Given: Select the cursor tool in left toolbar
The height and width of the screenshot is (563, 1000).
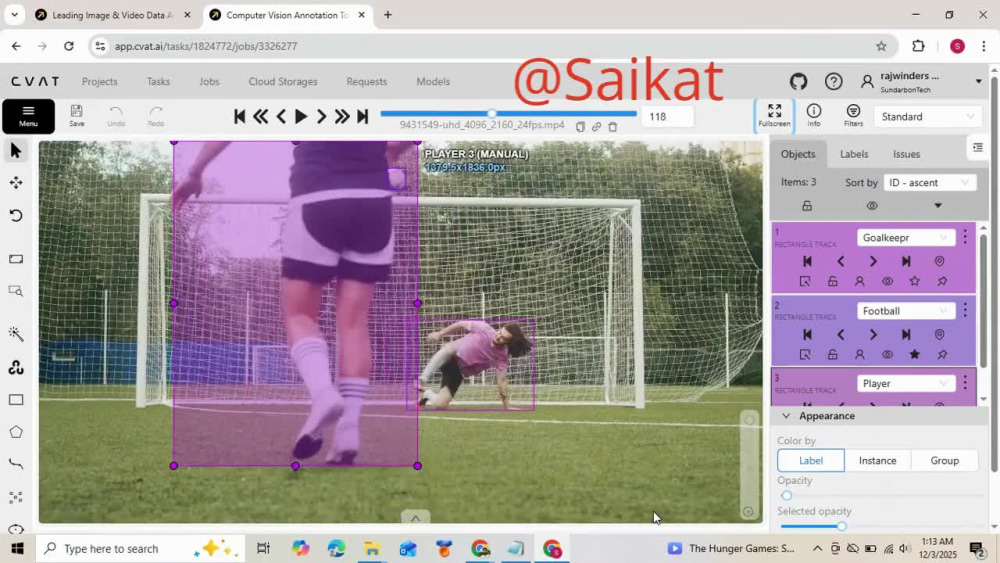Looking at the screenshot, I should click(16, 151).
